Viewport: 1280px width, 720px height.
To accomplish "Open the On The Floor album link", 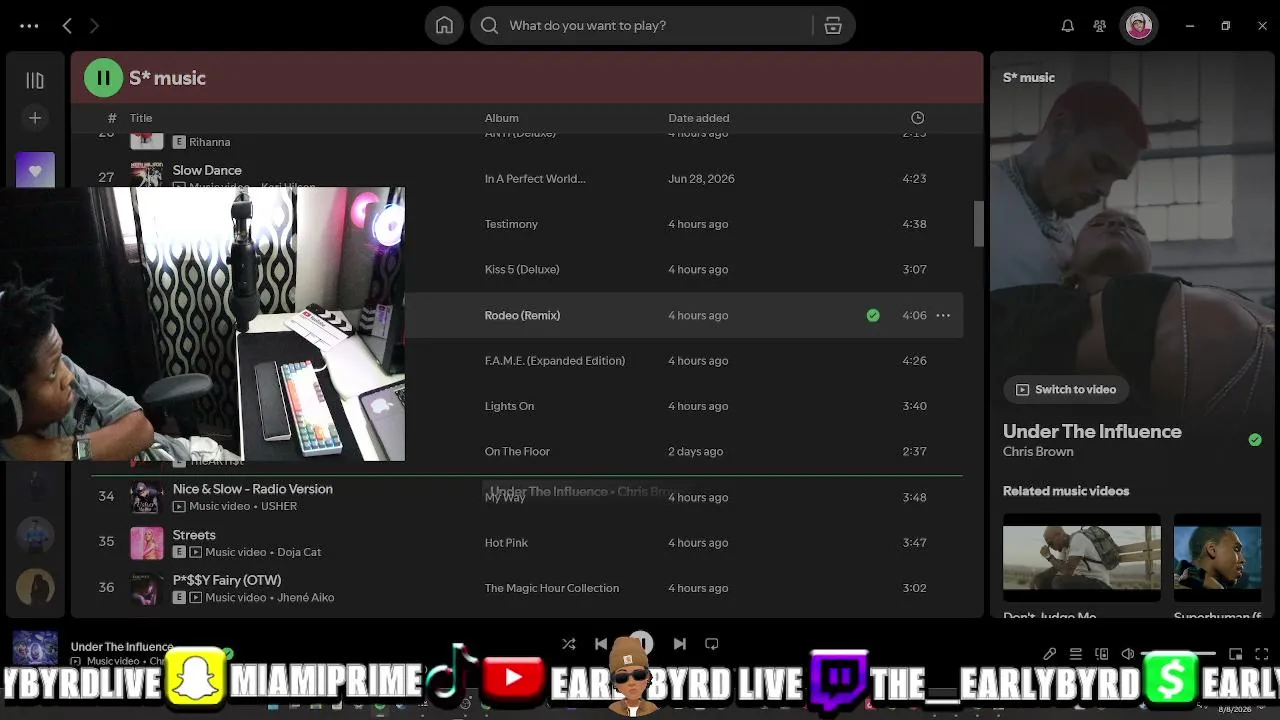I will [517, 452].
